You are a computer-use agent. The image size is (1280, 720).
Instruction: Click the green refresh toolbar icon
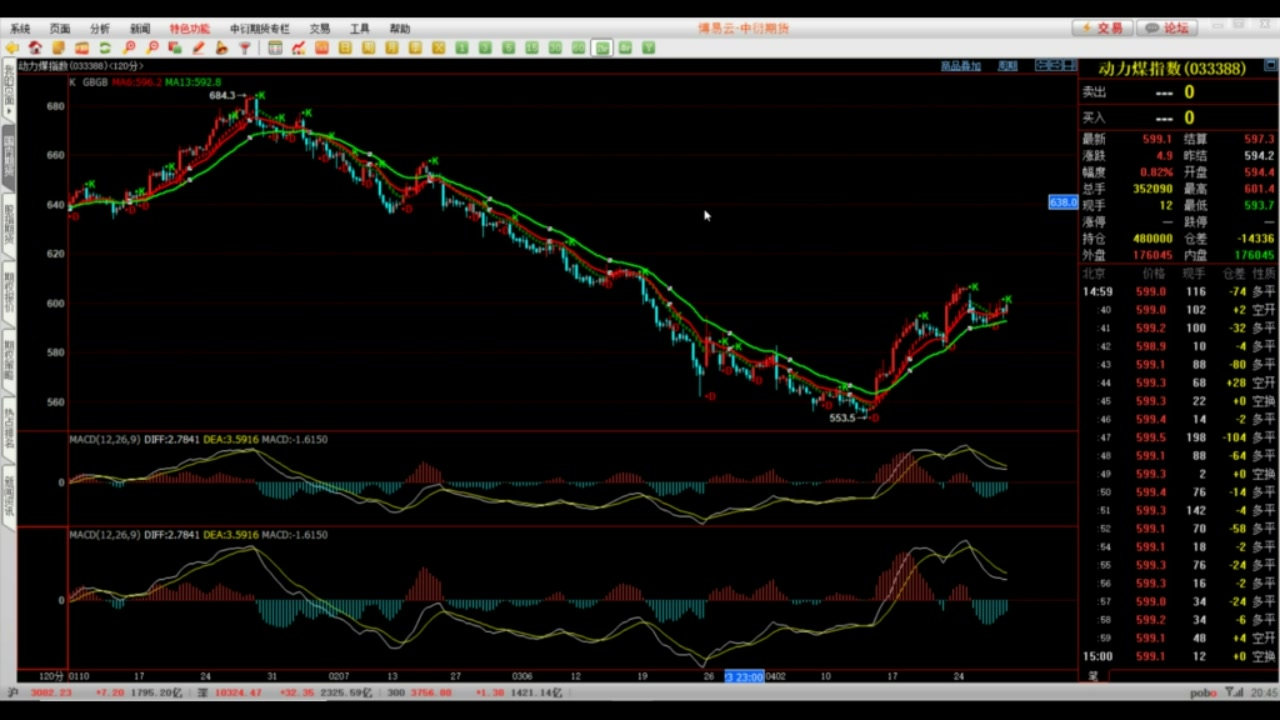click(105, 48)
